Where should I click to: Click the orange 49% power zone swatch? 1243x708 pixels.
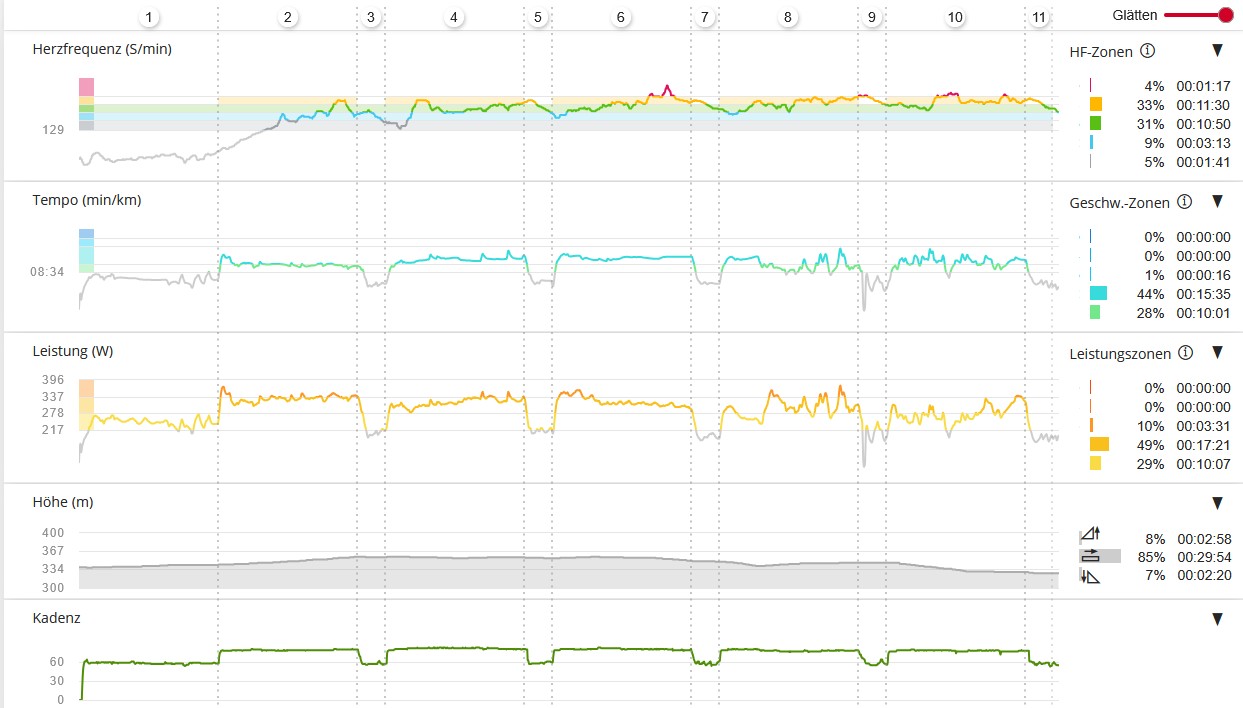coord(1098,444)
